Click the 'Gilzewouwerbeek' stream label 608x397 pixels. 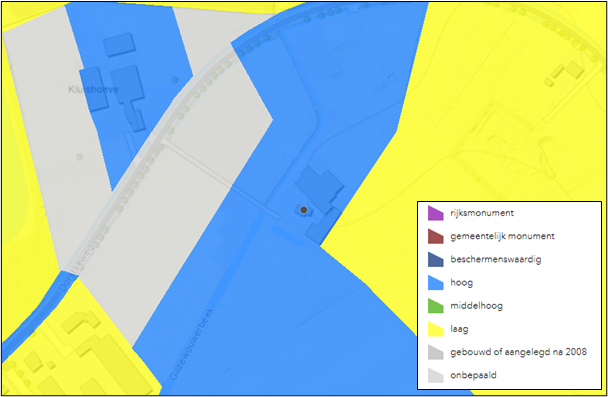coord(192,343)
